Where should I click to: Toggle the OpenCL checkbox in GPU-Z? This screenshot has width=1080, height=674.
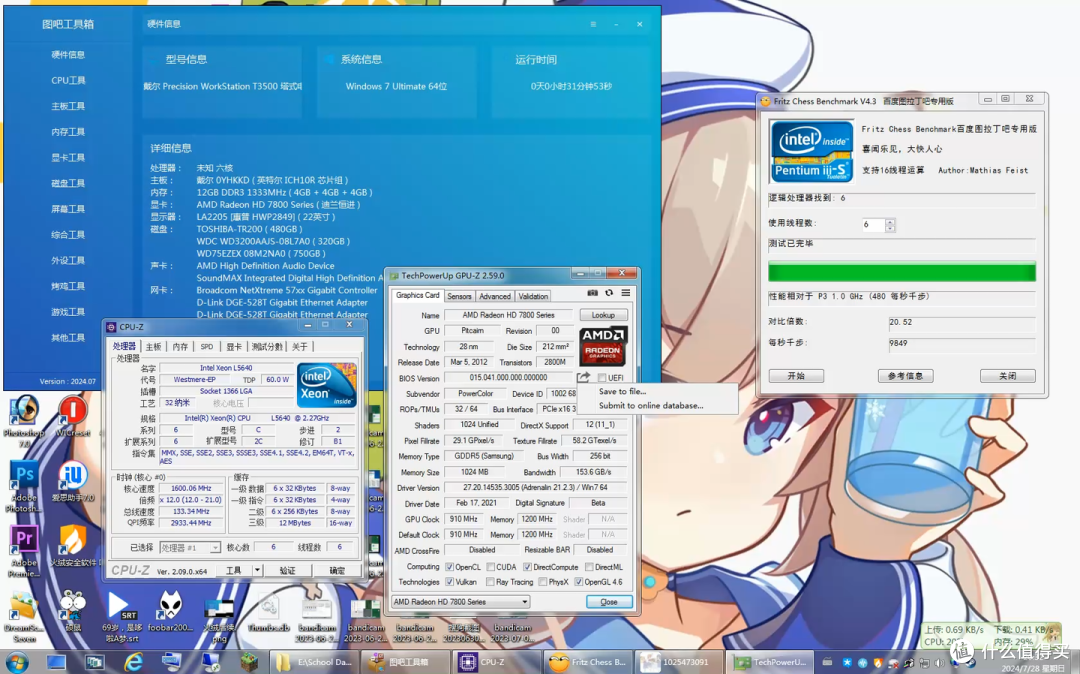click(x=450, y=567)
